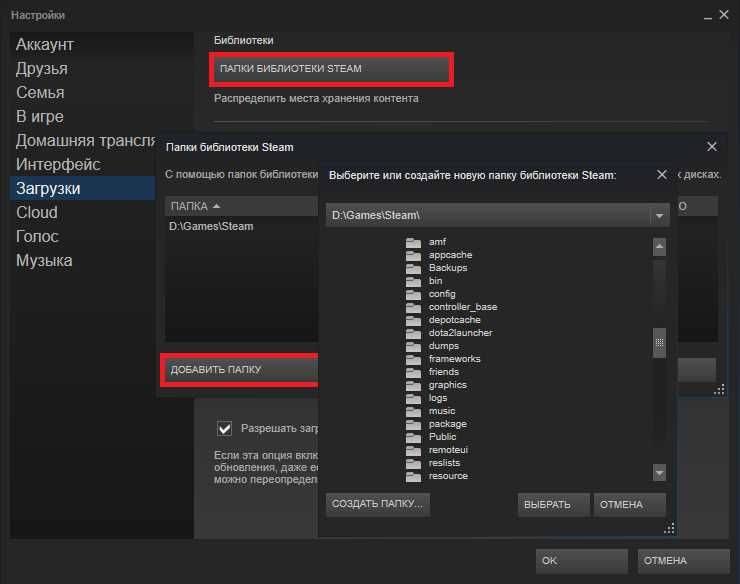Close the folder chooser dialog

coord(662,175)
